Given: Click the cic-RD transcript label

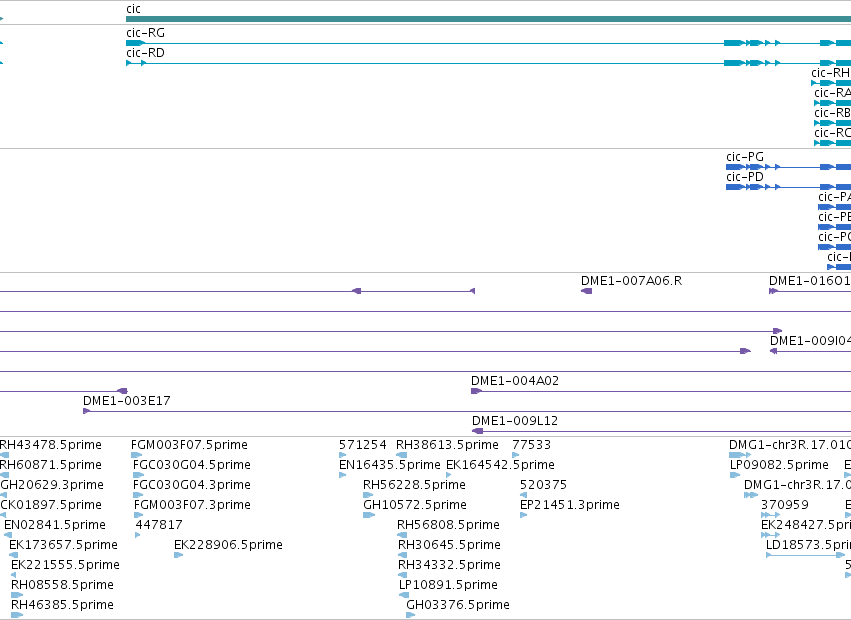Looking at the screenshot, I should click(x=145, y=53).
